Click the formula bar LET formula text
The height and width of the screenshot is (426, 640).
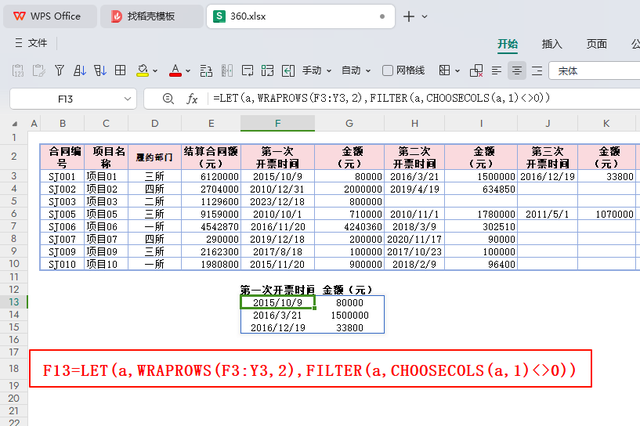pos(382,98)
